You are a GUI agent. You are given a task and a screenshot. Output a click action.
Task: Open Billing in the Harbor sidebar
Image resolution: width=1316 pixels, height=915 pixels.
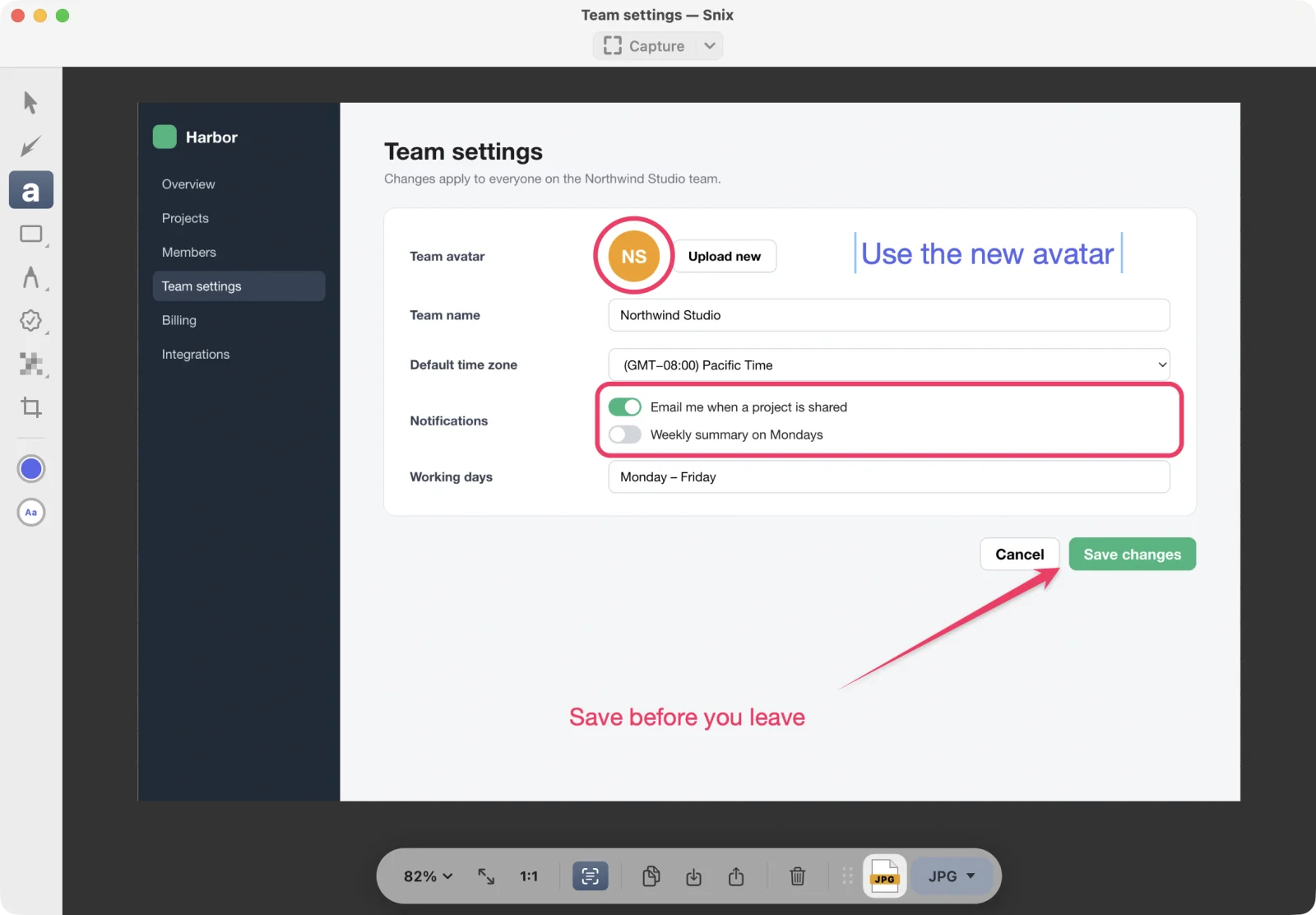pyautogui.click(x=239, y=320)
